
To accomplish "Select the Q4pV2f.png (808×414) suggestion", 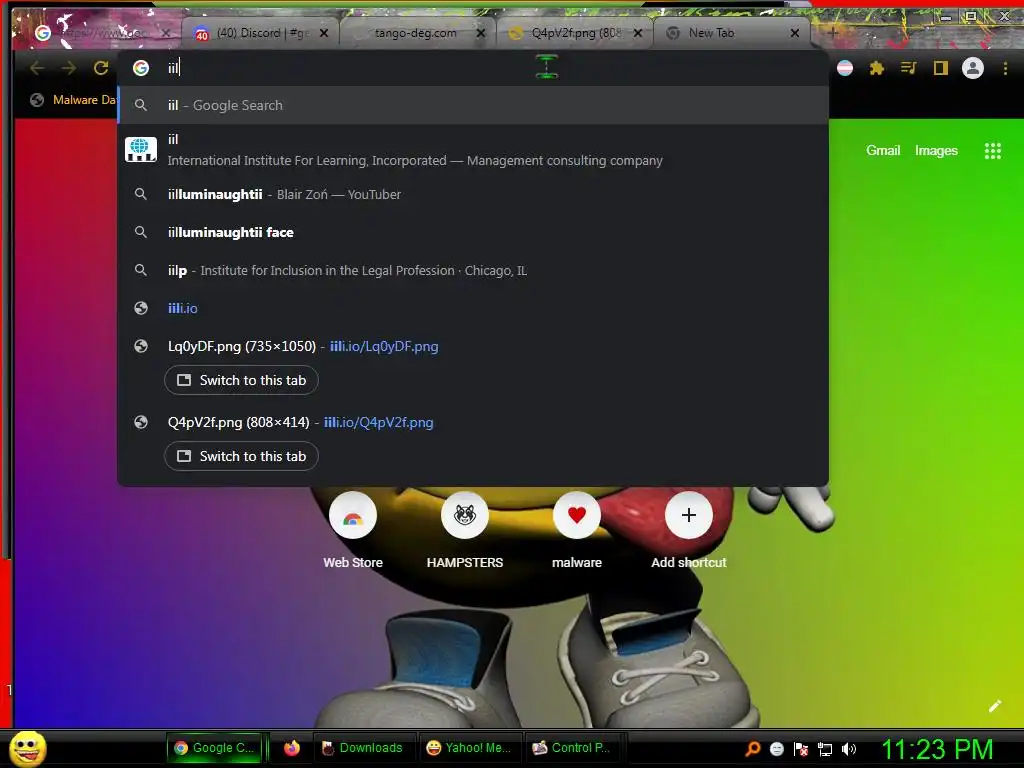I will (x=473, y=423).
